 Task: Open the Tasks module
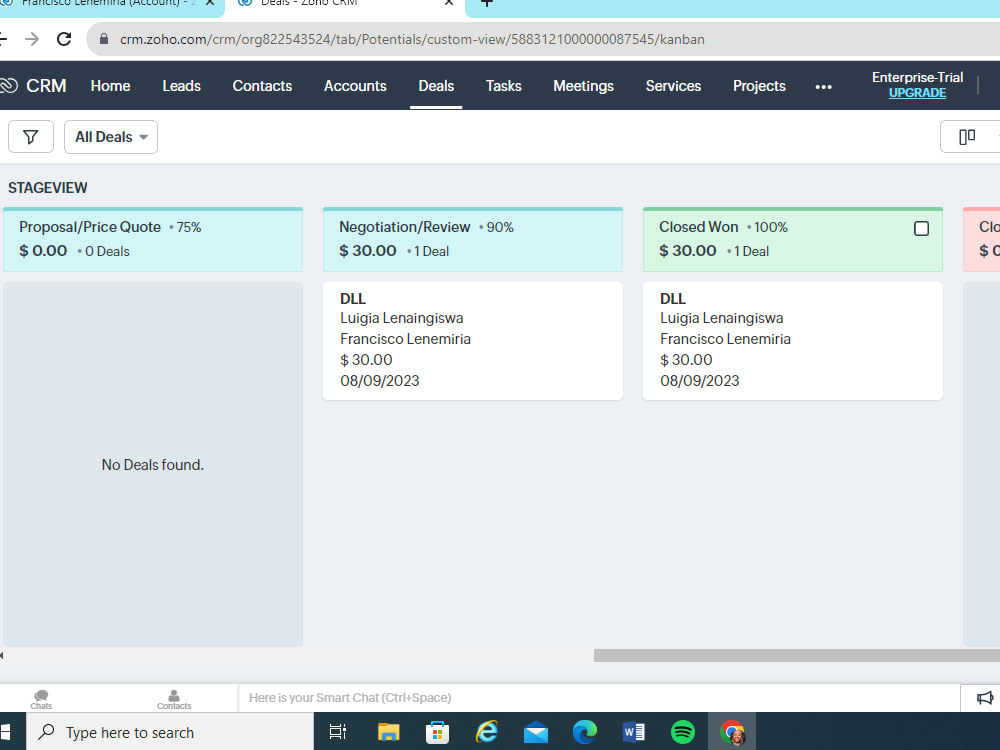pyautogui.click(x=504, y=85)
